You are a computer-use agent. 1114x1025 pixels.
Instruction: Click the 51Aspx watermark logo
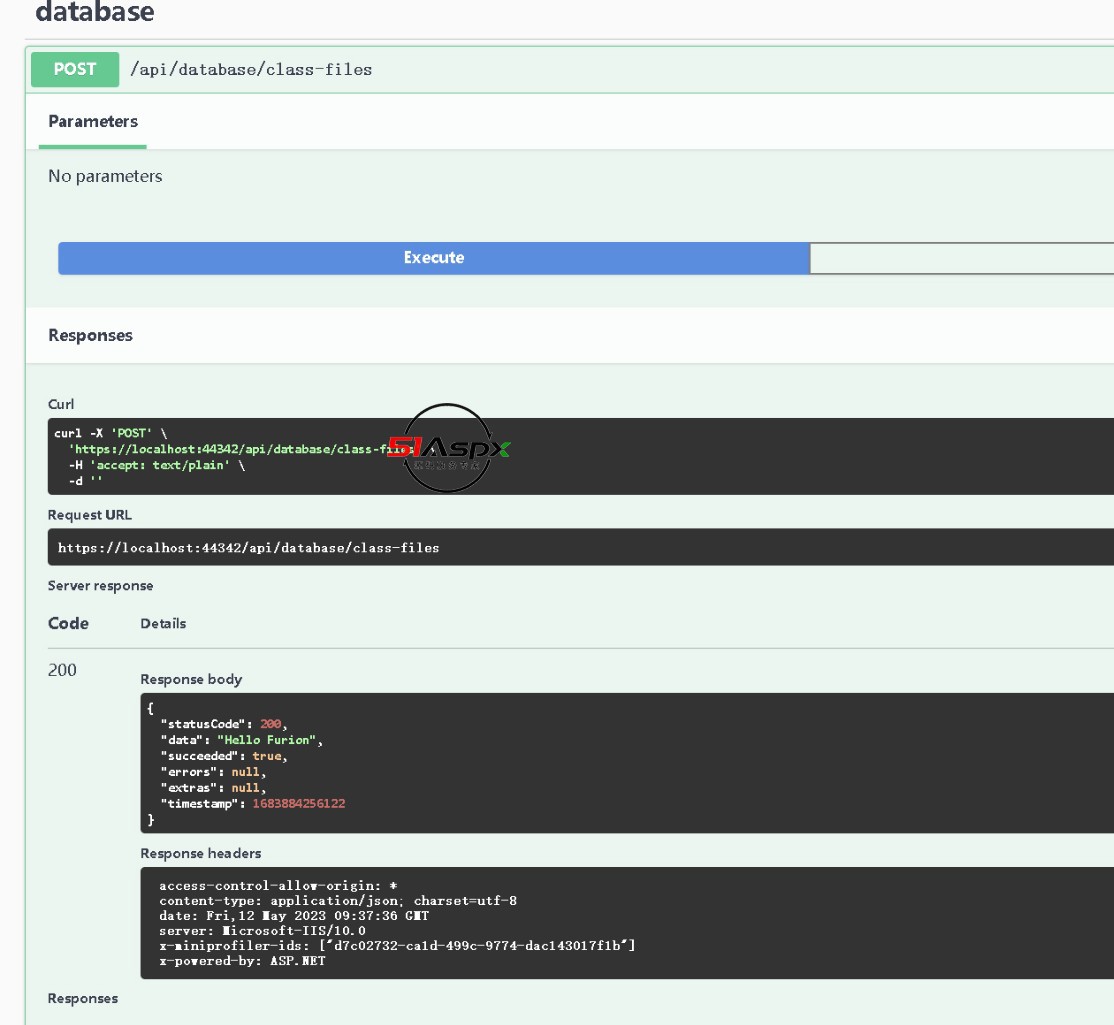click(x=447, y=448)
